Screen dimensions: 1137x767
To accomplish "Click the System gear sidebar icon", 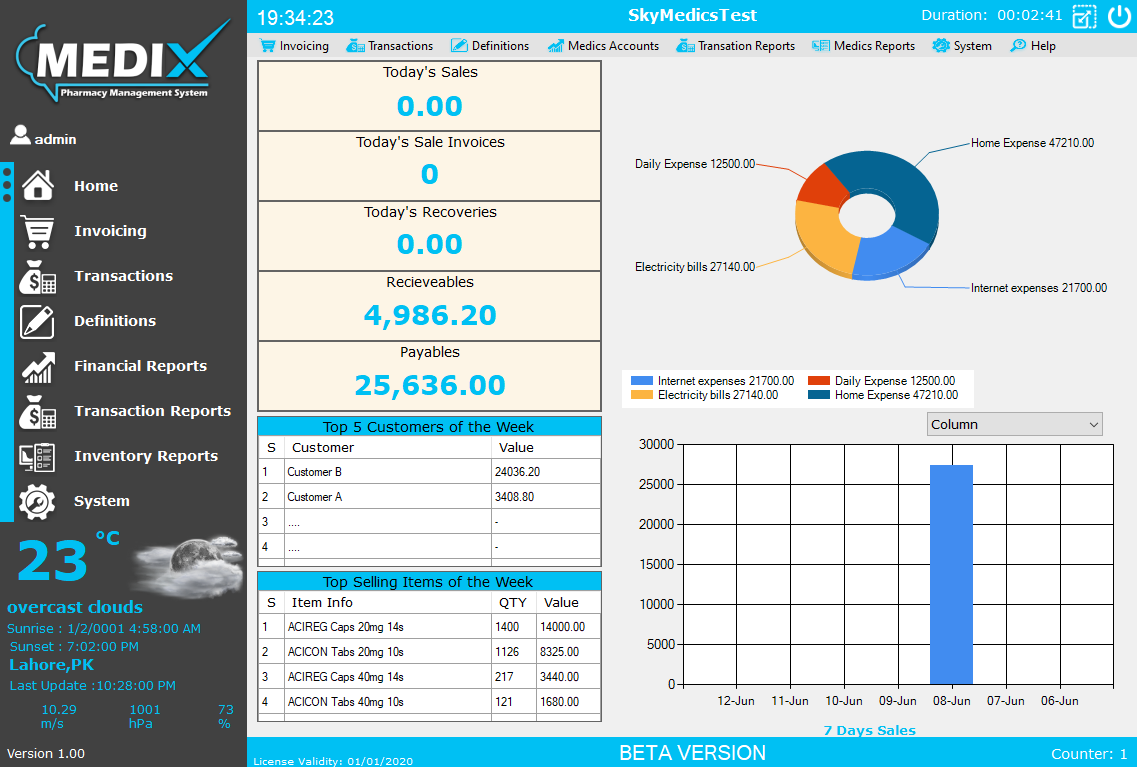I will [38, 502].
